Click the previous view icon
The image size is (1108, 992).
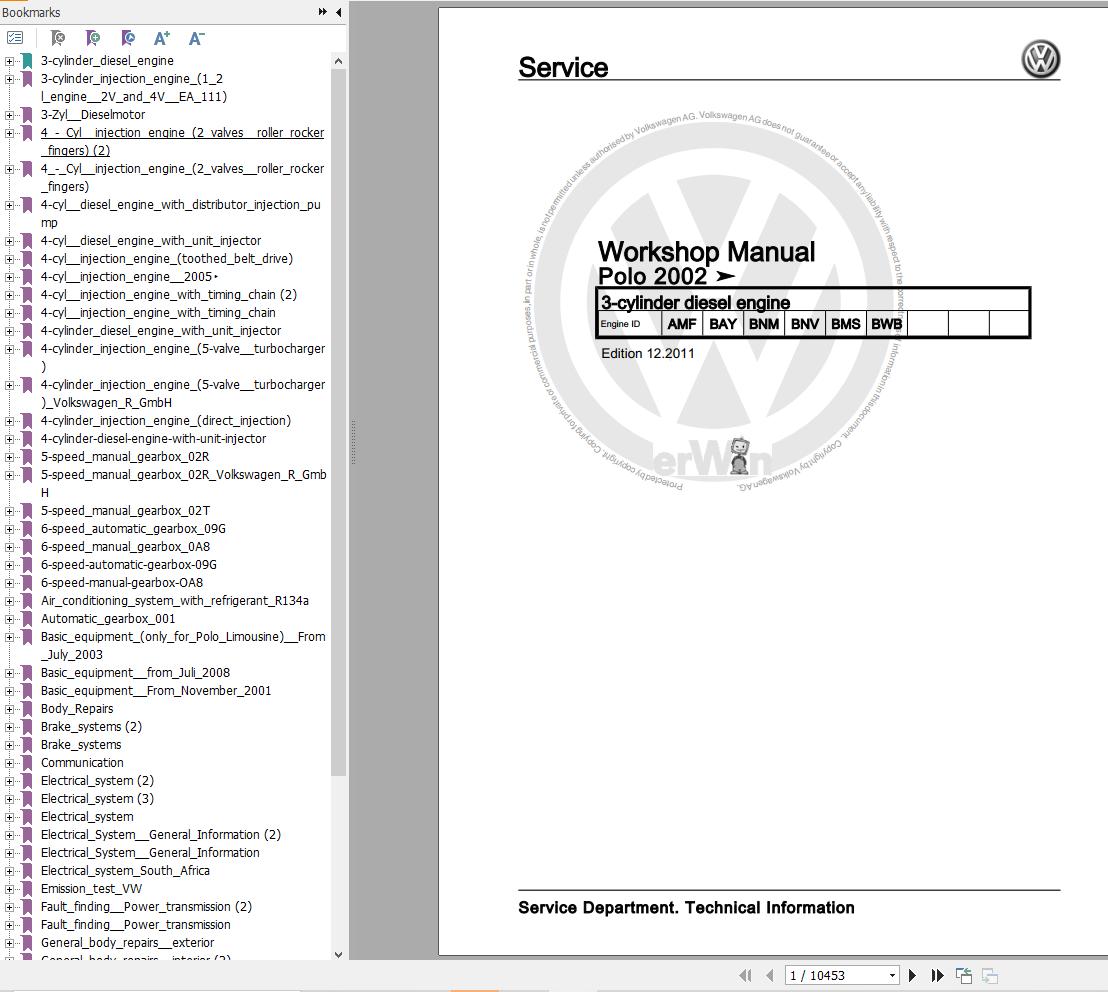click(964, 975)
